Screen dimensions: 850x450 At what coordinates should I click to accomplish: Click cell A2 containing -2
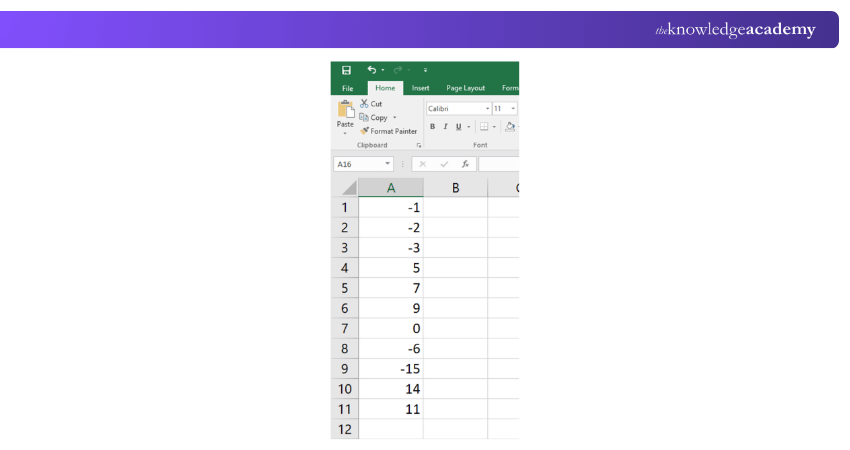(391, 228)
